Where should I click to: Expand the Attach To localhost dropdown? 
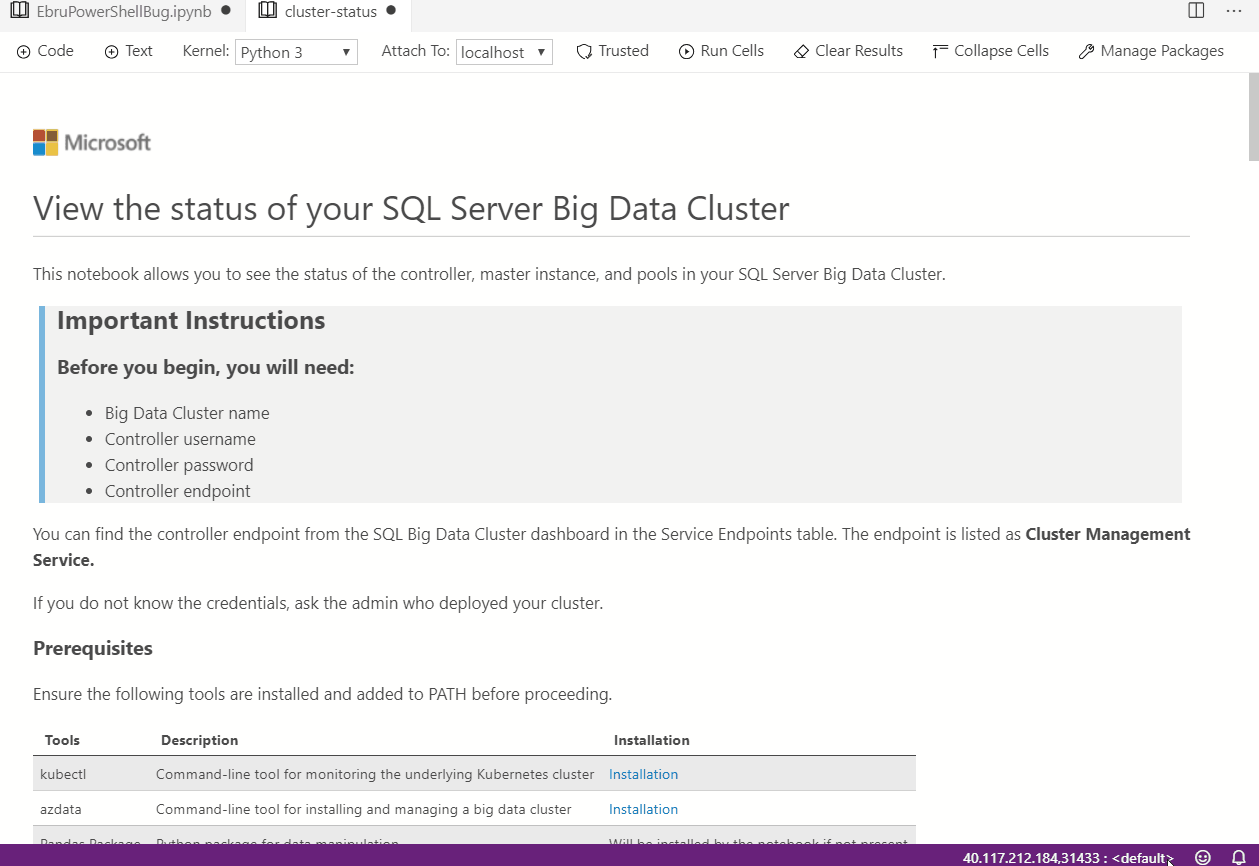click(504, 52)
